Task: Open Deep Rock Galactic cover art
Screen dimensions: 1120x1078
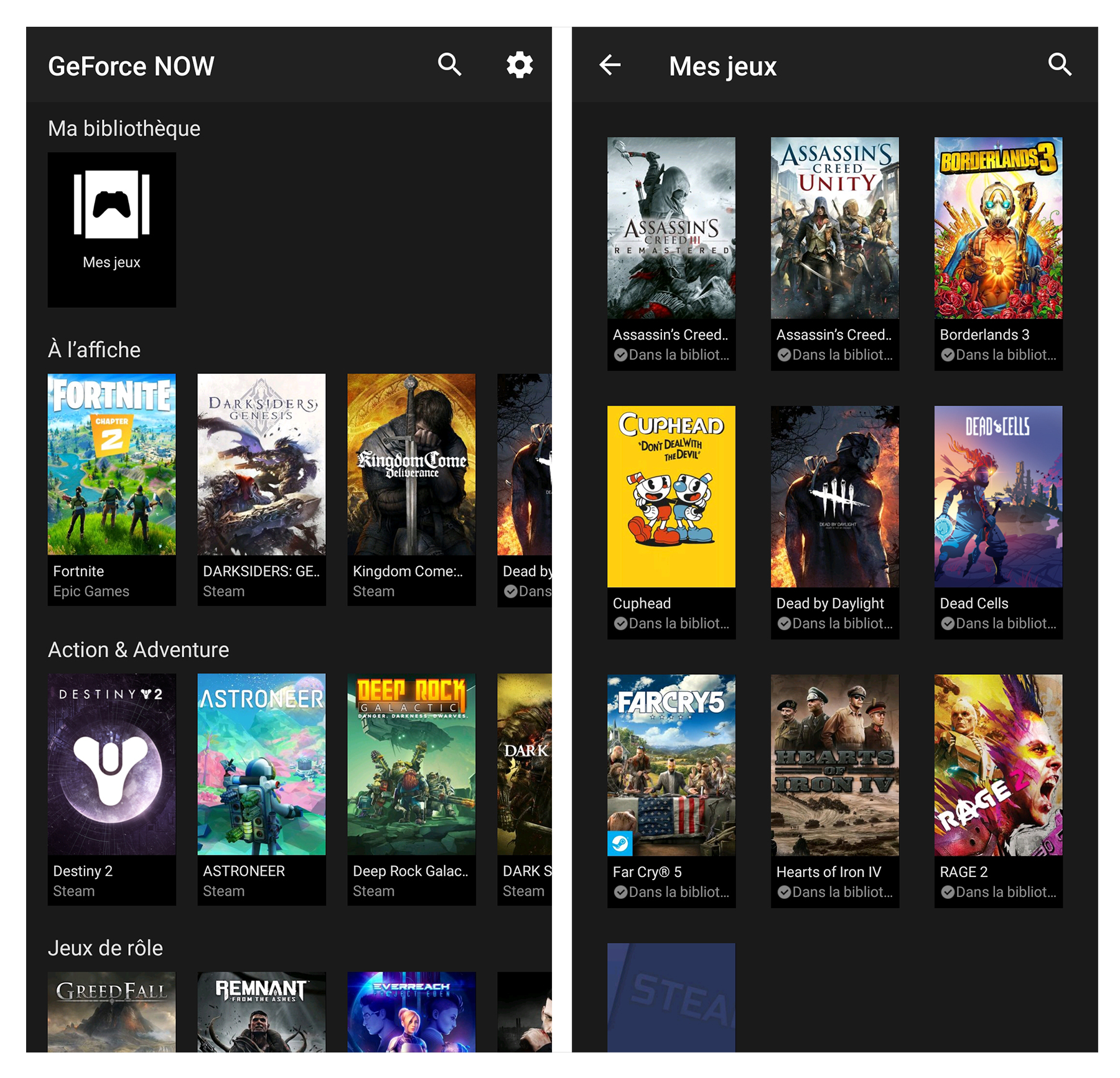Action: (411, 764)
